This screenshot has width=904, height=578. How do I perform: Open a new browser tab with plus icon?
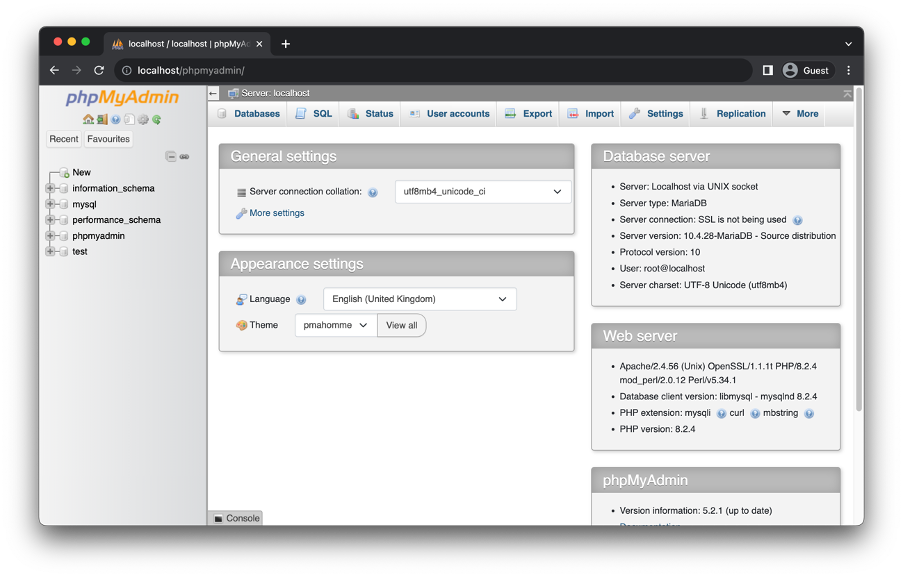pos(285,44)
